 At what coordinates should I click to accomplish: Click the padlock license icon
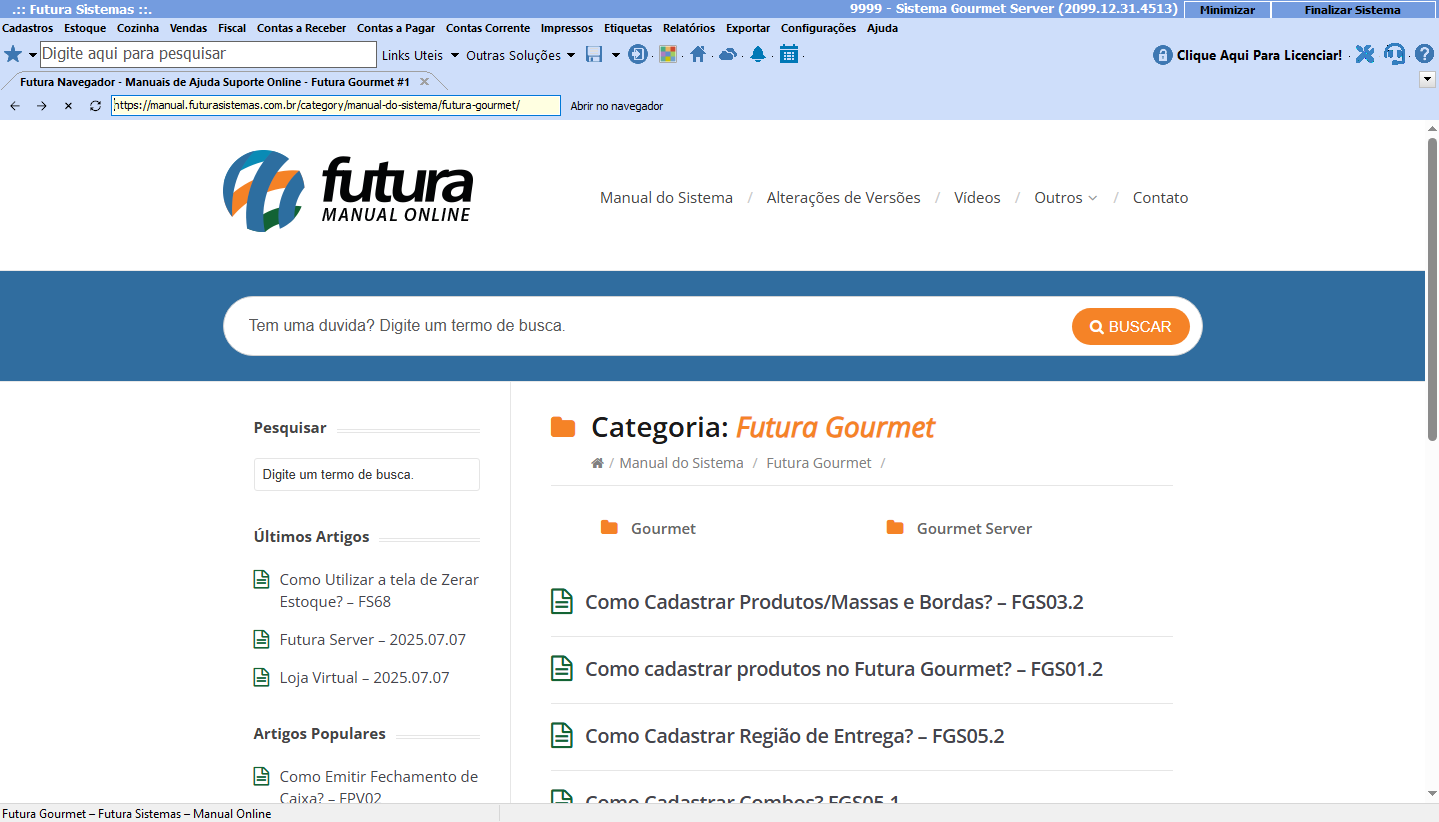pos(1162,55)
